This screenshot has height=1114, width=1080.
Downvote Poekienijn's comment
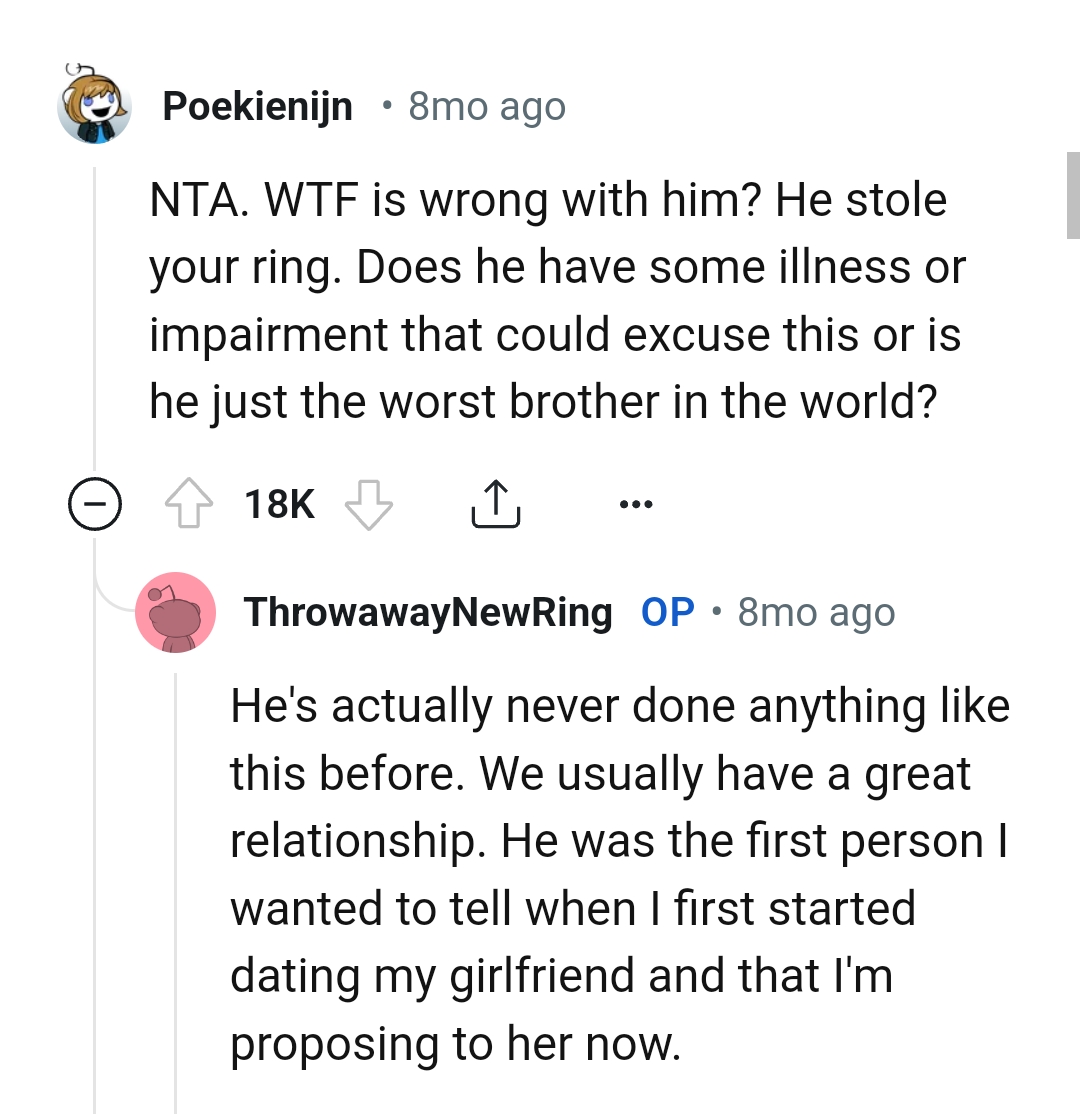click(368, 503)
